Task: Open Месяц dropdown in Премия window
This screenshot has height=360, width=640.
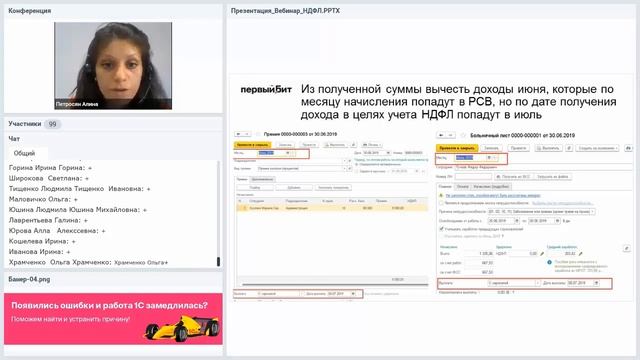Action: (x=288, y=153)
